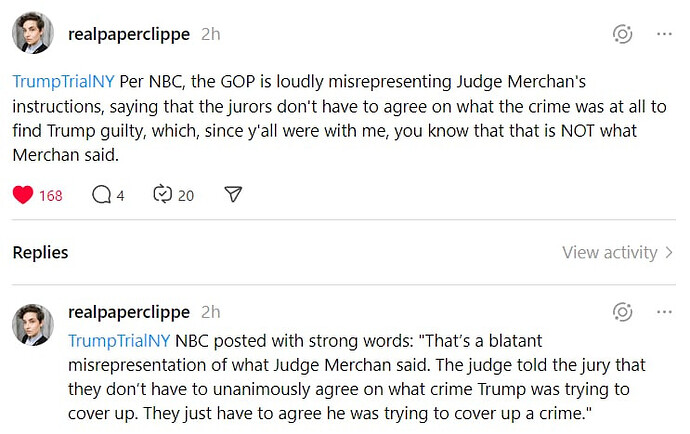Click circular activity icon on main post
This screenshot has height=434, width=690.
(x=622, y=34)
